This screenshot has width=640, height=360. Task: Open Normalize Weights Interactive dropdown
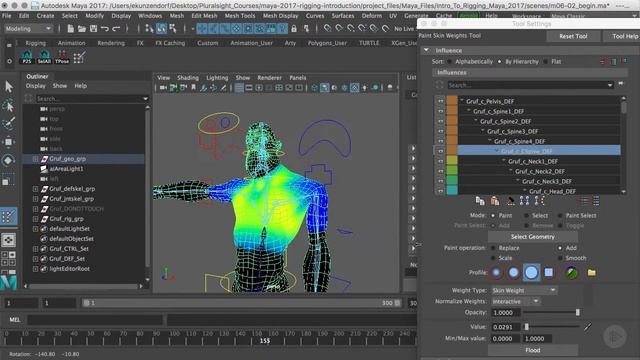(516, 302)
